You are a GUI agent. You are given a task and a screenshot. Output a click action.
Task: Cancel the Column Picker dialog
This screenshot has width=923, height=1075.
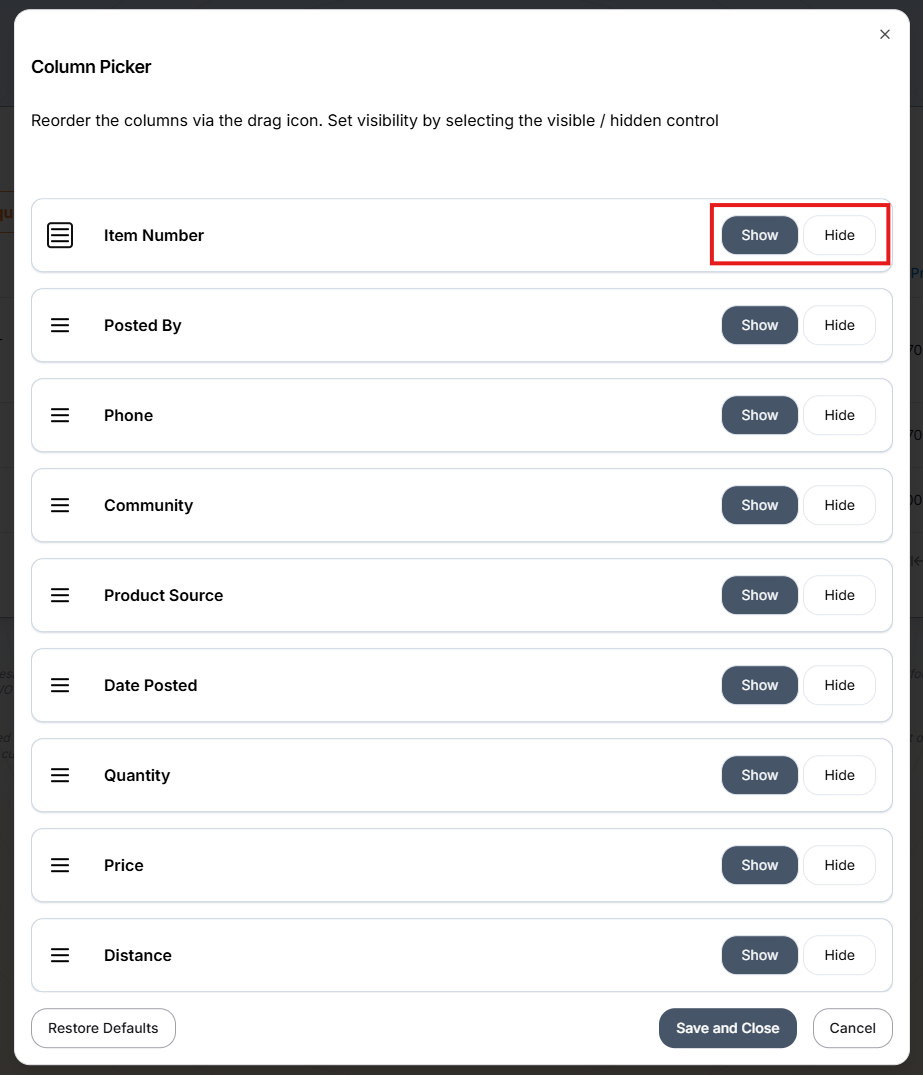click(x=852, y=1028)
